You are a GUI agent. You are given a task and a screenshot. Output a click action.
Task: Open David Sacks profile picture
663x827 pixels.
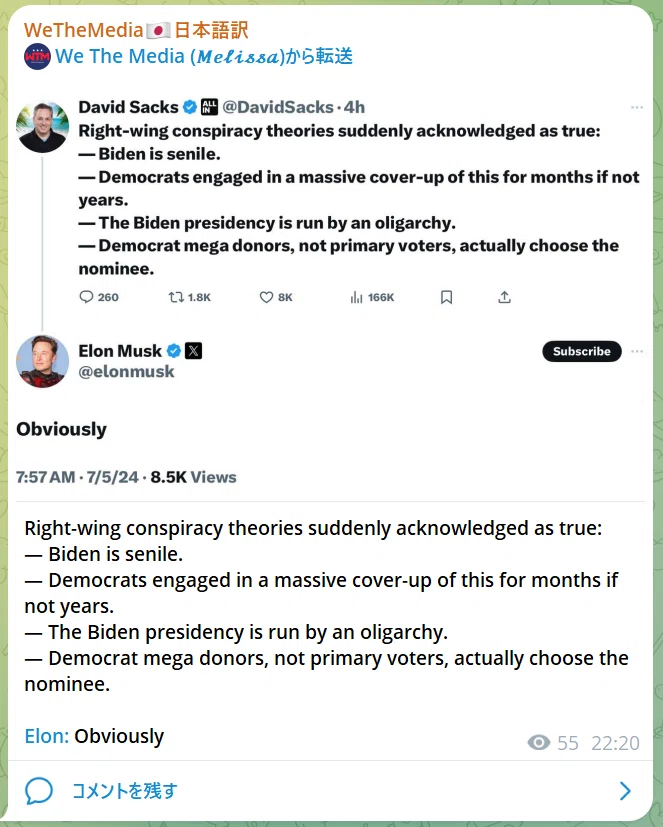click(x=43, y=127)
